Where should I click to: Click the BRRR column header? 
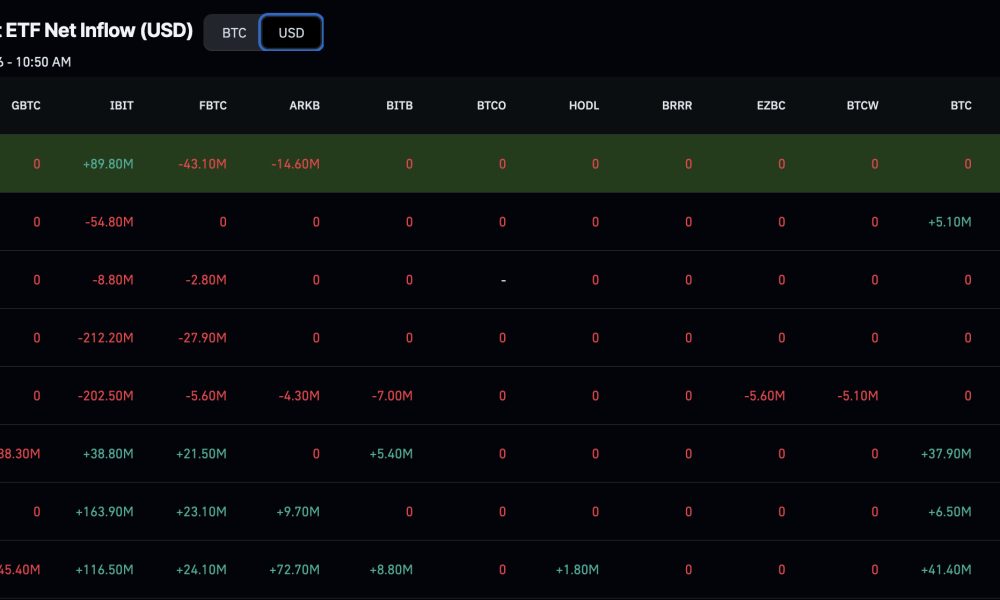coord(677,106)
